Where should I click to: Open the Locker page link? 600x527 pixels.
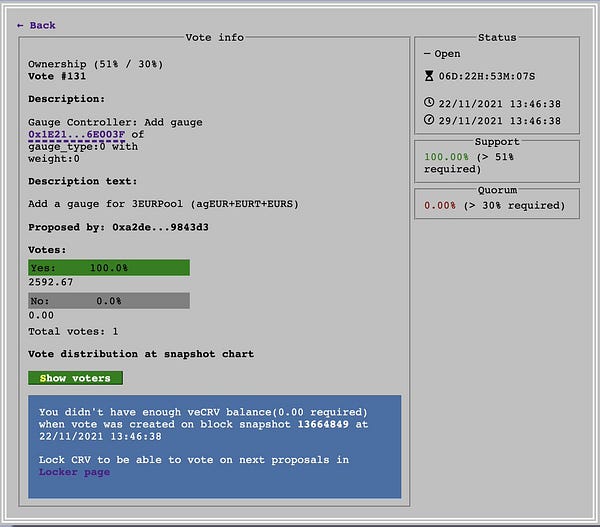74,472
